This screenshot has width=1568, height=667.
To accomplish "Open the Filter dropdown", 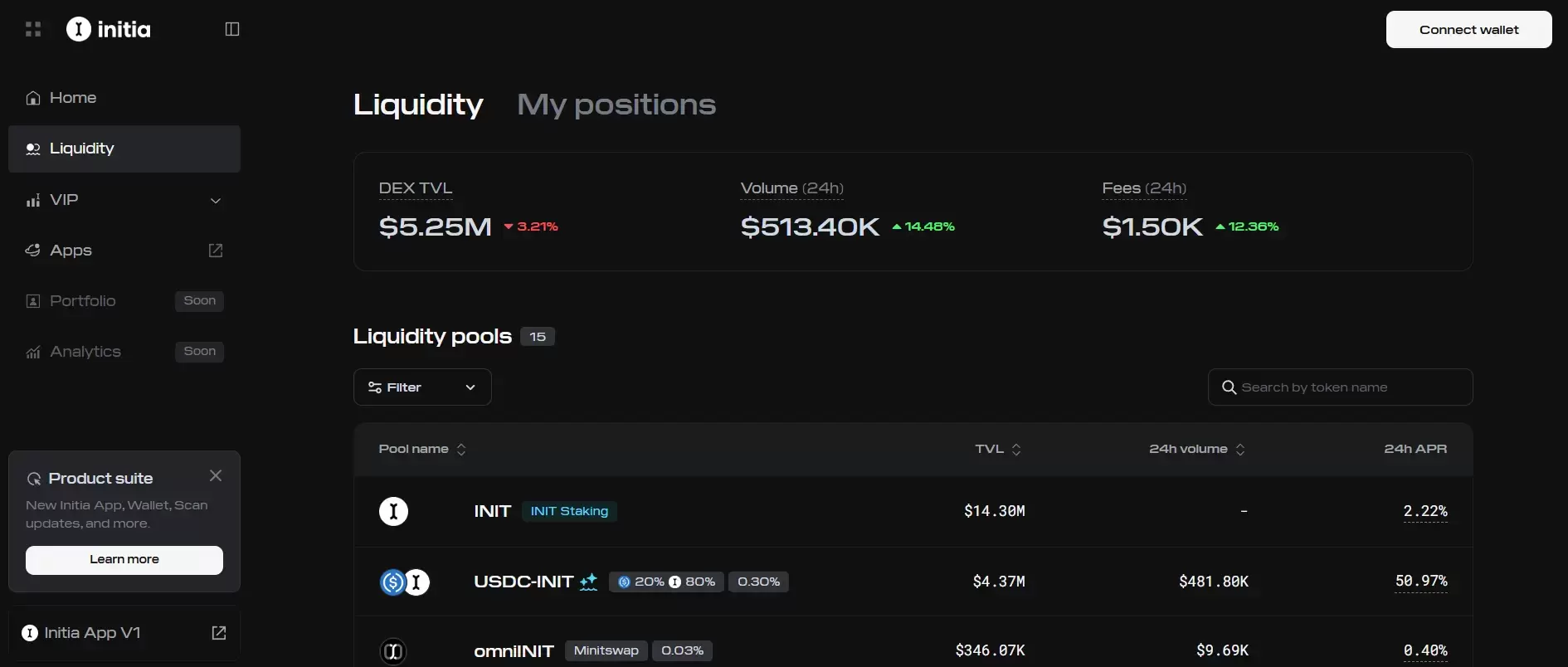I will (422, 387).
